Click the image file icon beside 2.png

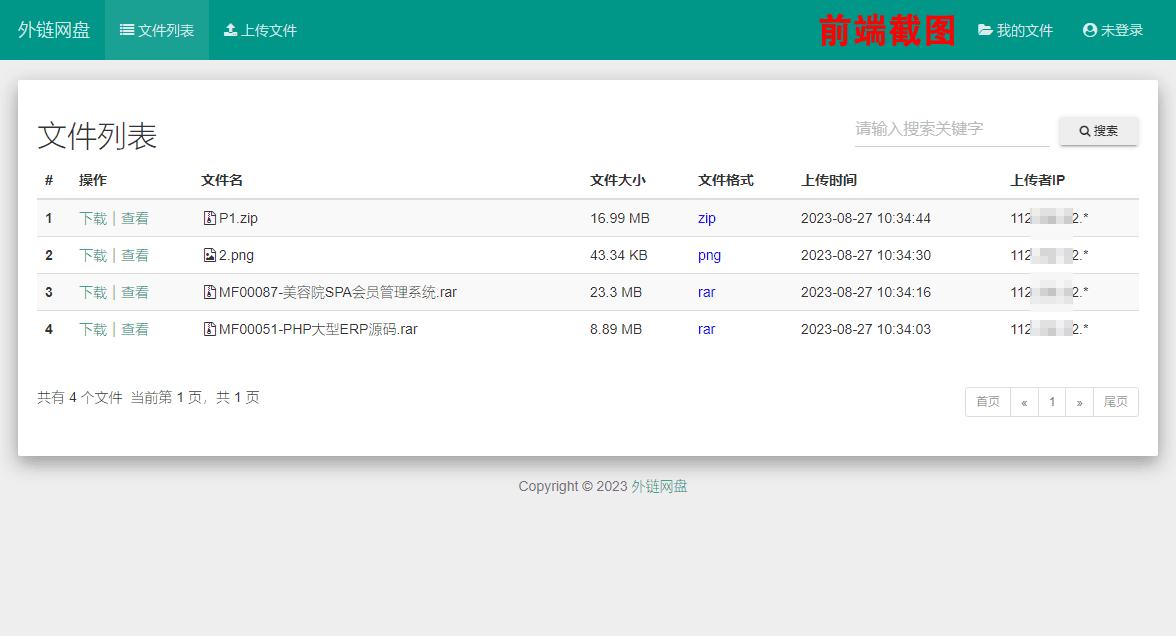click(x=210, y=255)
